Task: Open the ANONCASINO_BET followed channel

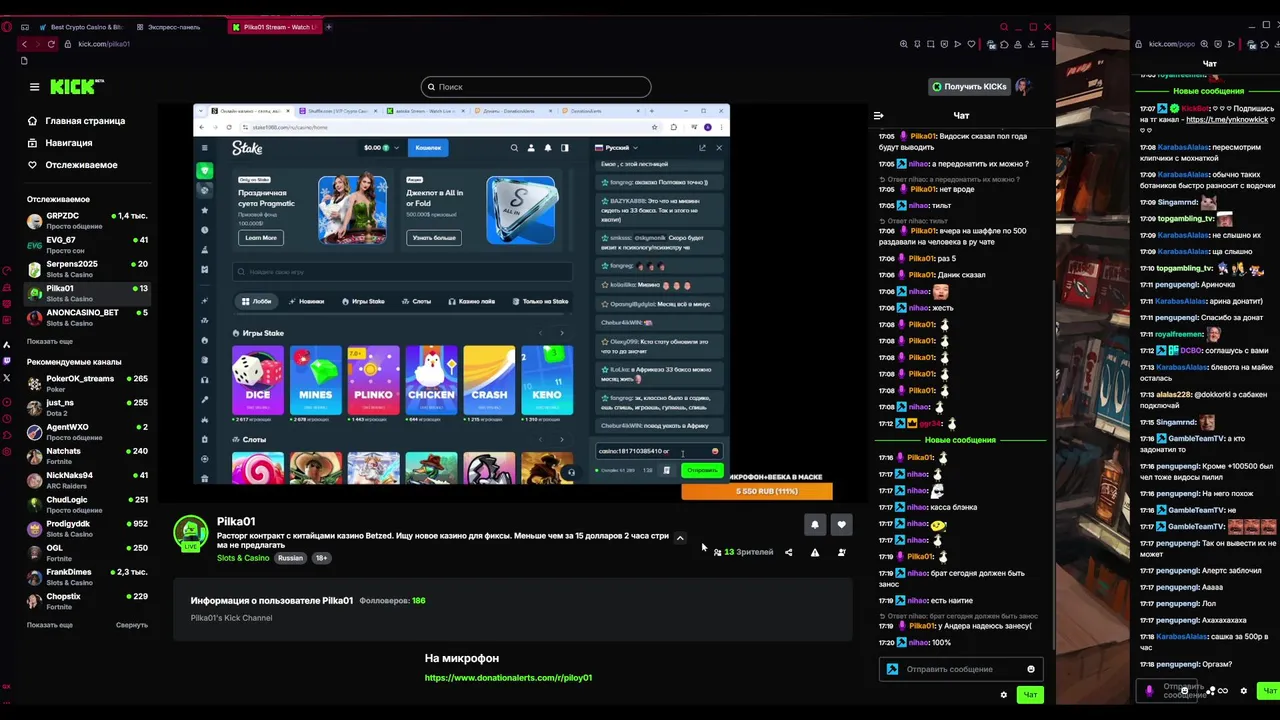Action: pos(87,317)
